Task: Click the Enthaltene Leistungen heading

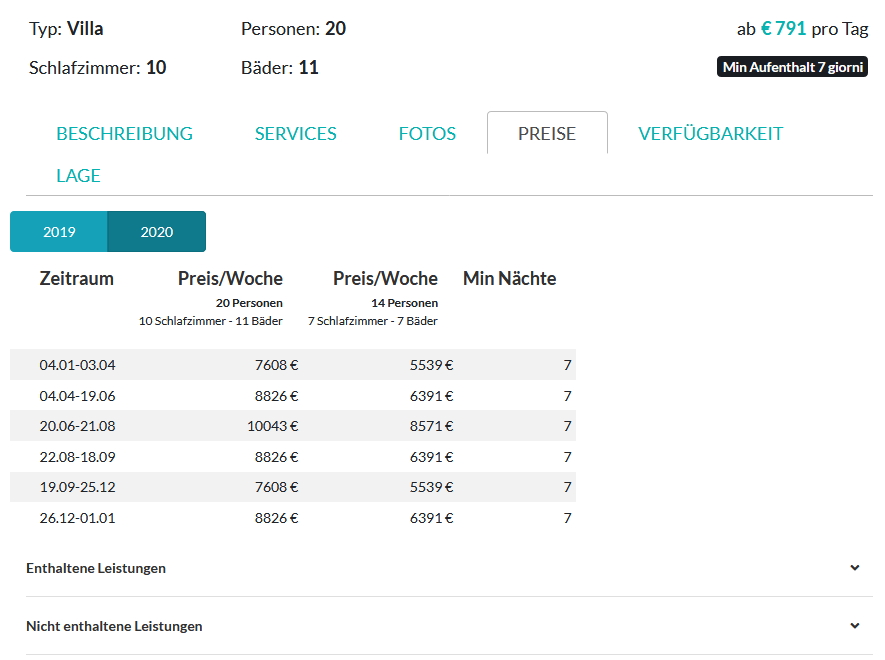Action: pyautogui.click(x=96, y=568)
